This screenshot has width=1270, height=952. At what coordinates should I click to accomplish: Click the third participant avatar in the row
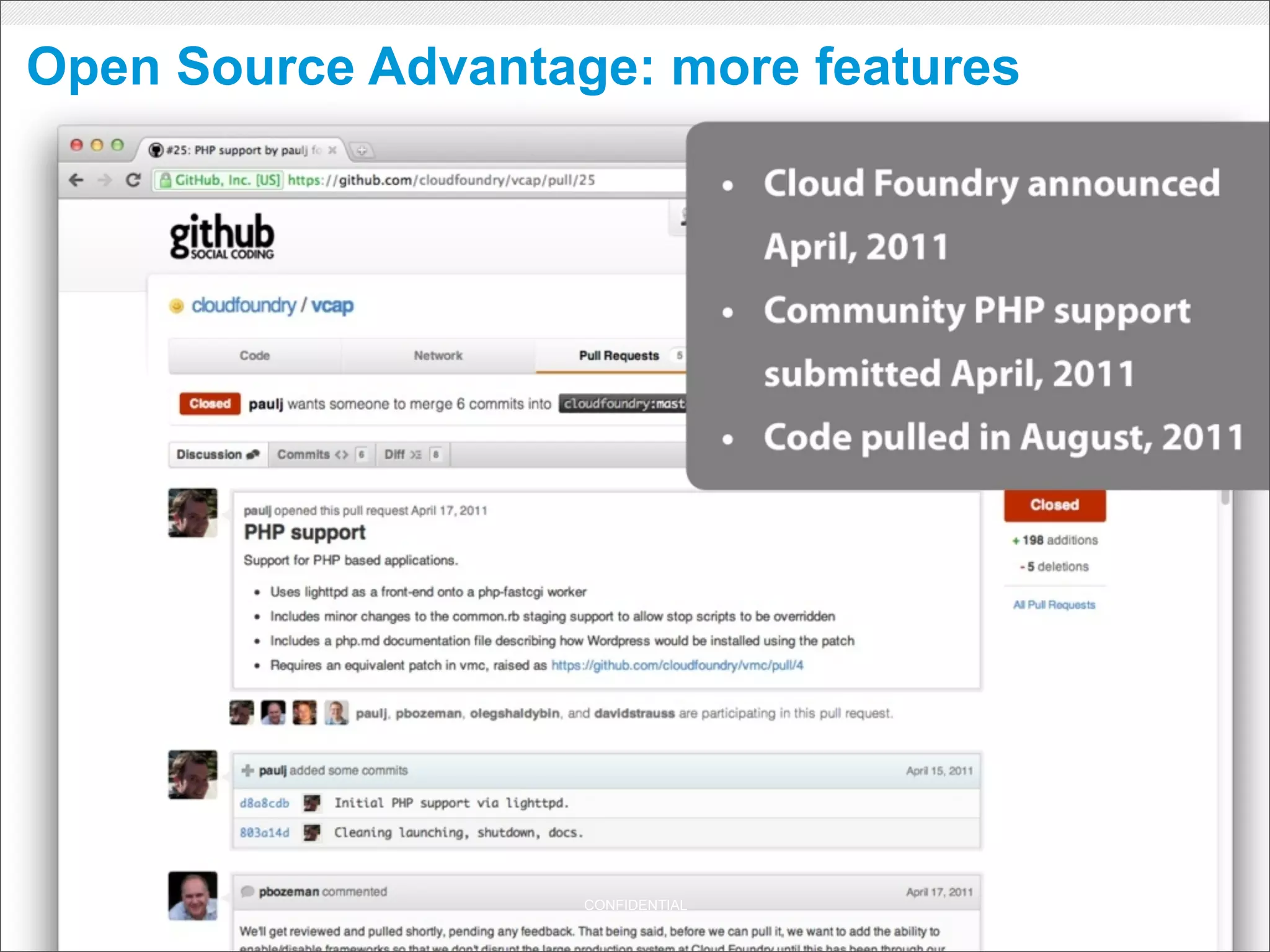(304, 713)
